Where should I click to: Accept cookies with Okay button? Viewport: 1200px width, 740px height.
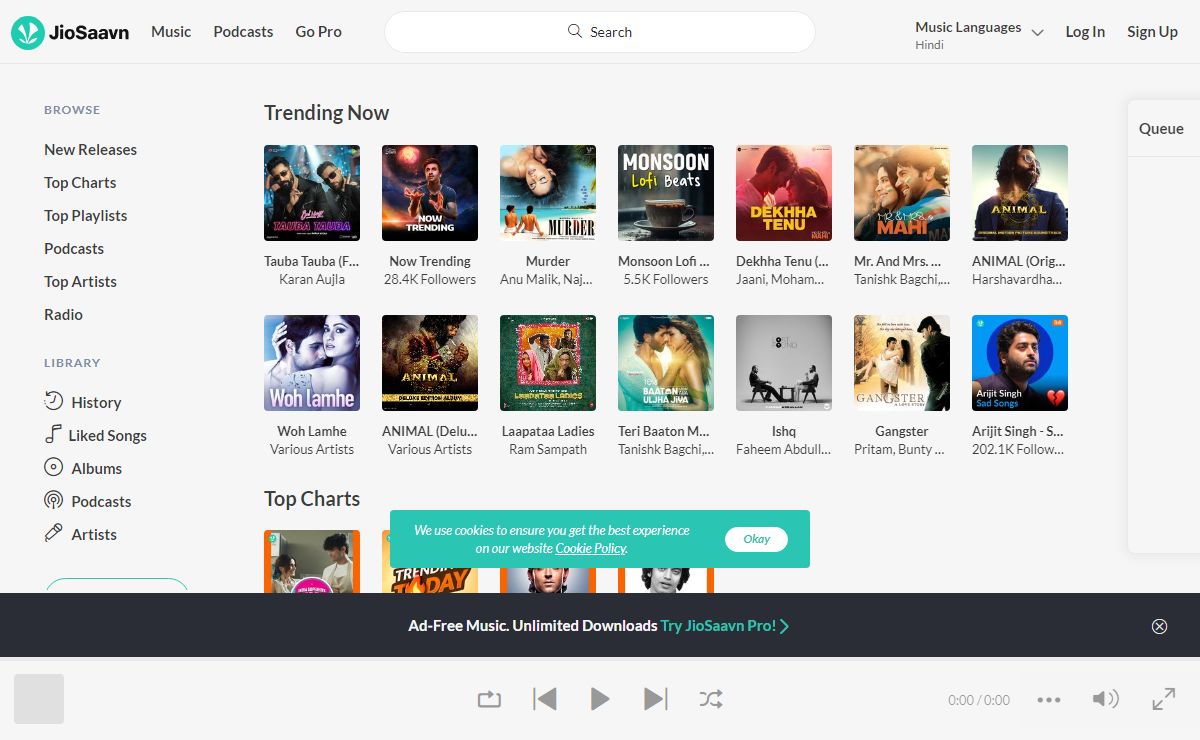(x=756, y=539)
